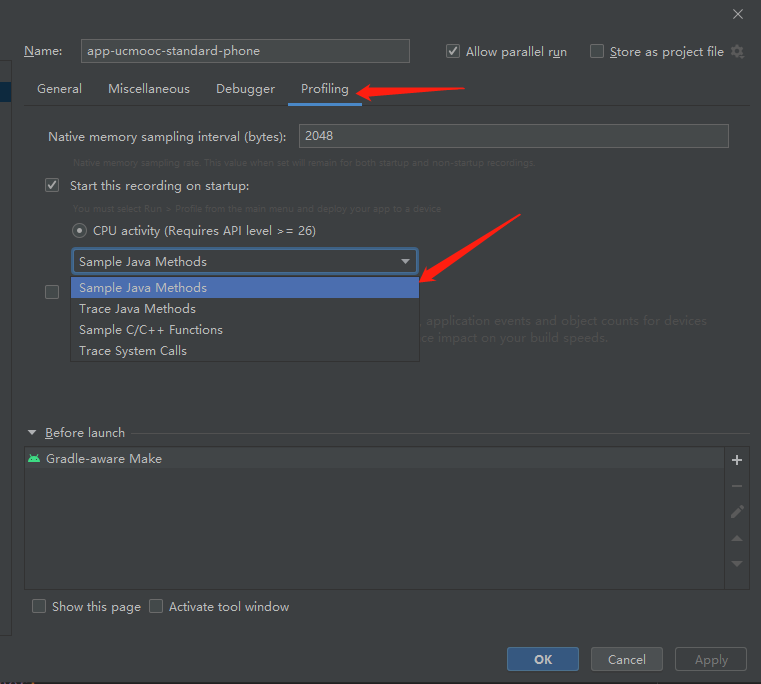
Task: Add a Before launch task with plus icon
Action: [737, 460]
